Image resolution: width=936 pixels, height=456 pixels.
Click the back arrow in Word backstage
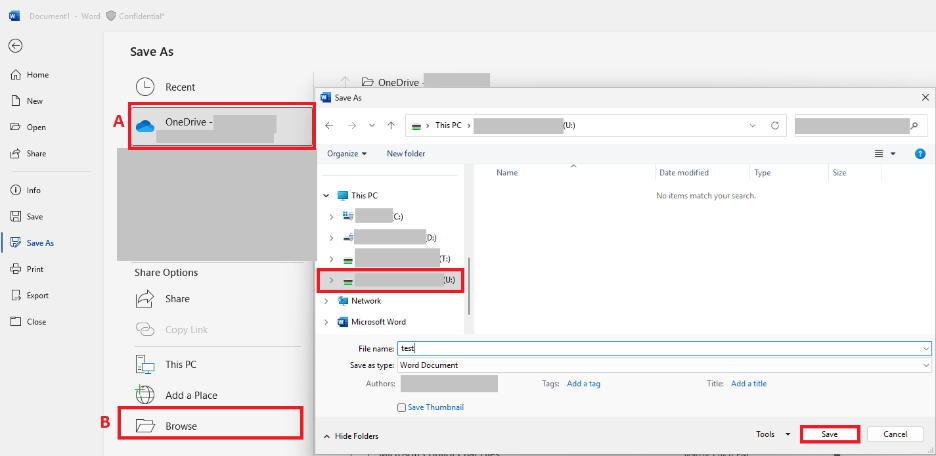pyautogui.click(x=16, y=46)
